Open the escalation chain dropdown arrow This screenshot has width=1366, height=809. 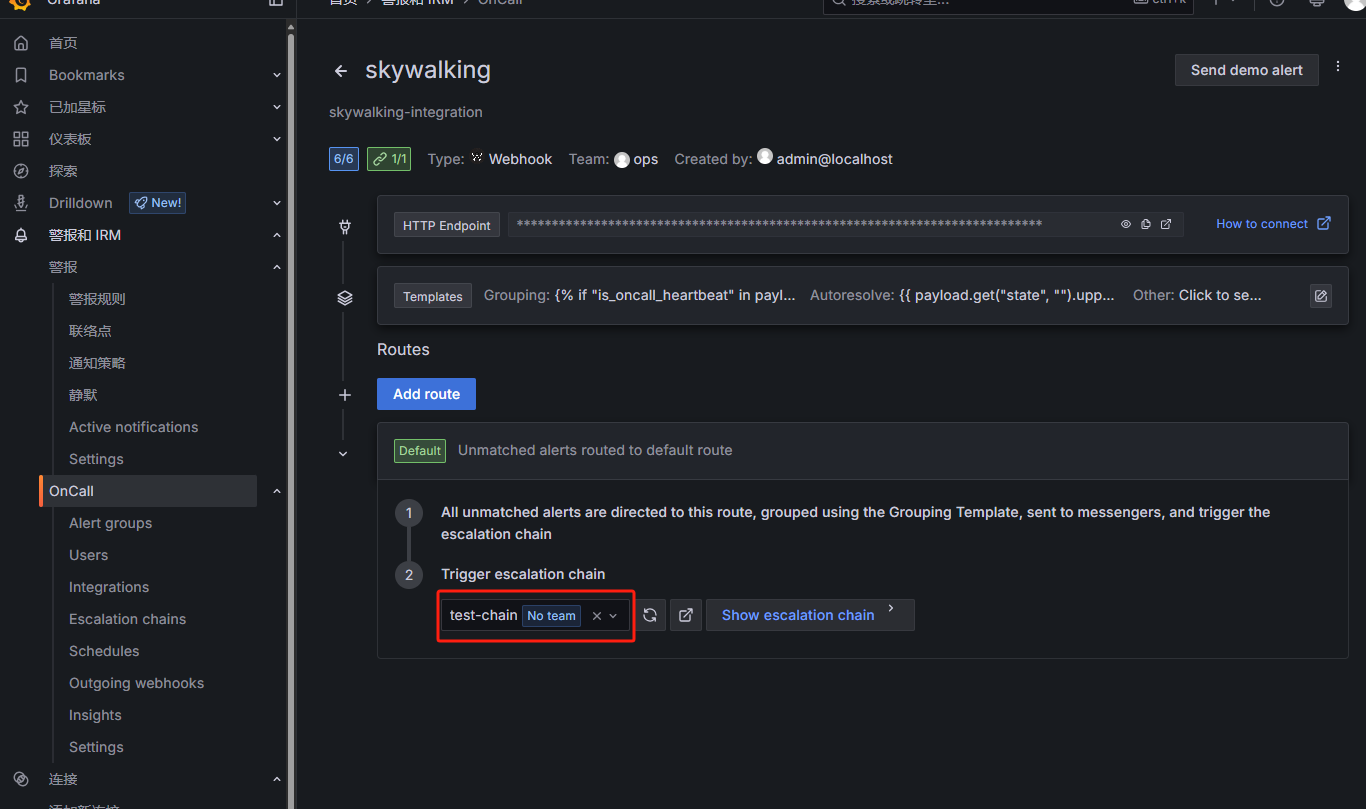tap(614, 616)
